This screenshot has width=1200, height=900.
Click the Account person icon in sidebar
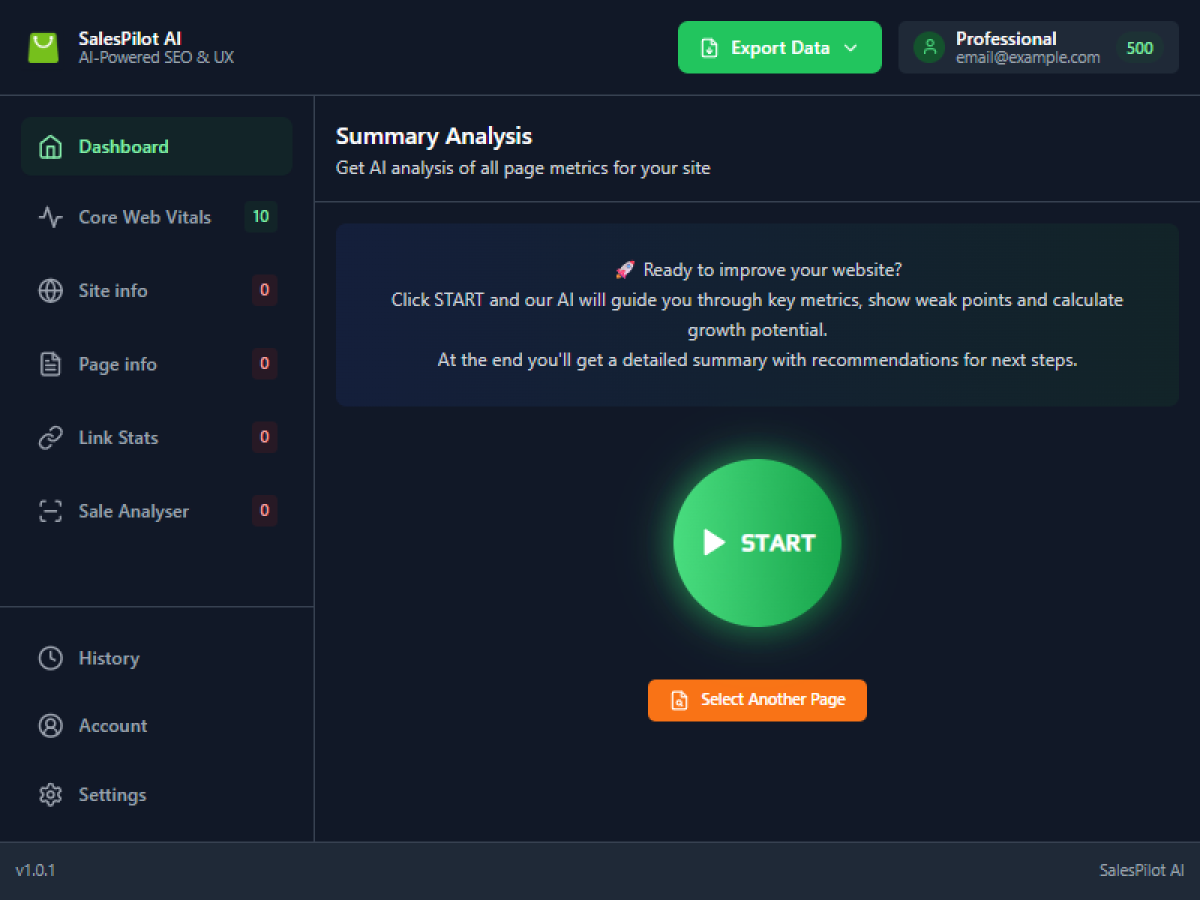point(50,726)
